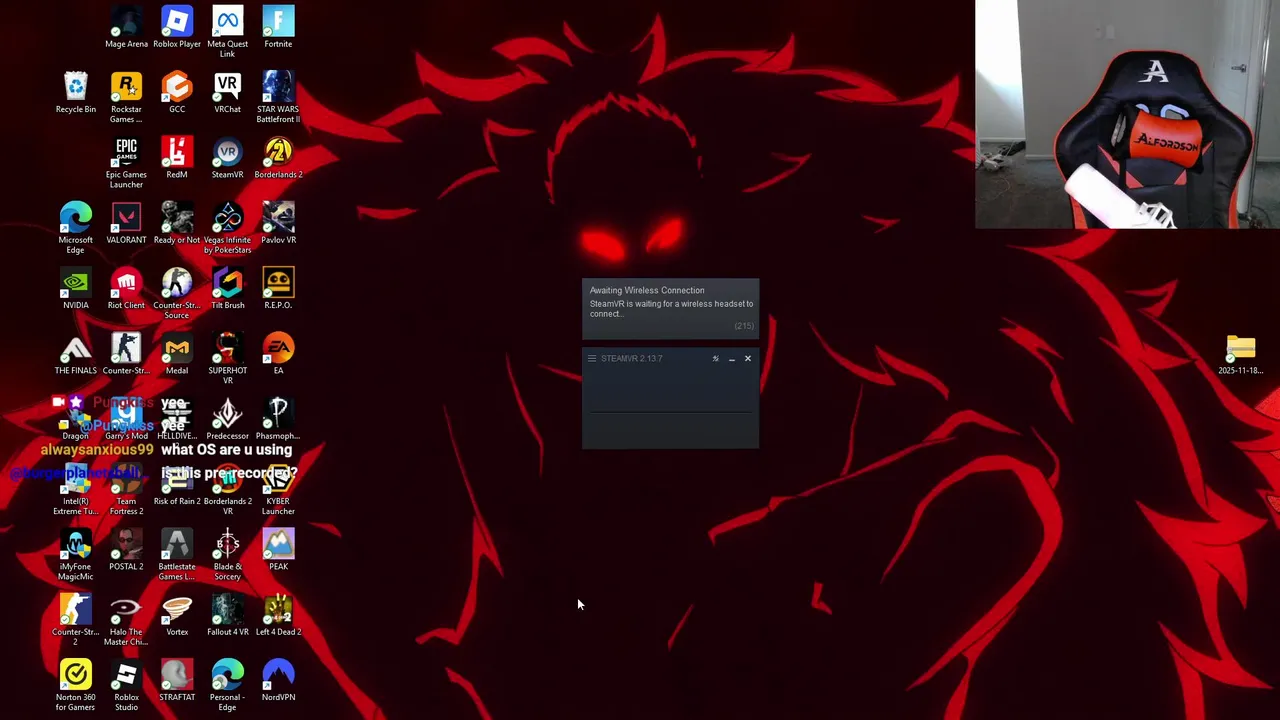Click the Phasmophobia shortcut icon
The image size is (1280, 720).
278,420
